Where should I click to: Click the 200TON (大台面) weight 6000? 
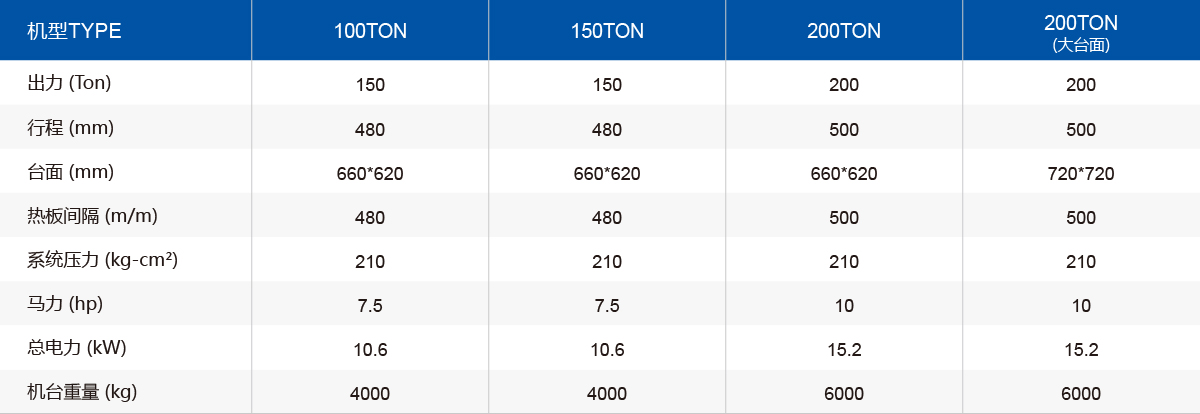point(1081,394)
